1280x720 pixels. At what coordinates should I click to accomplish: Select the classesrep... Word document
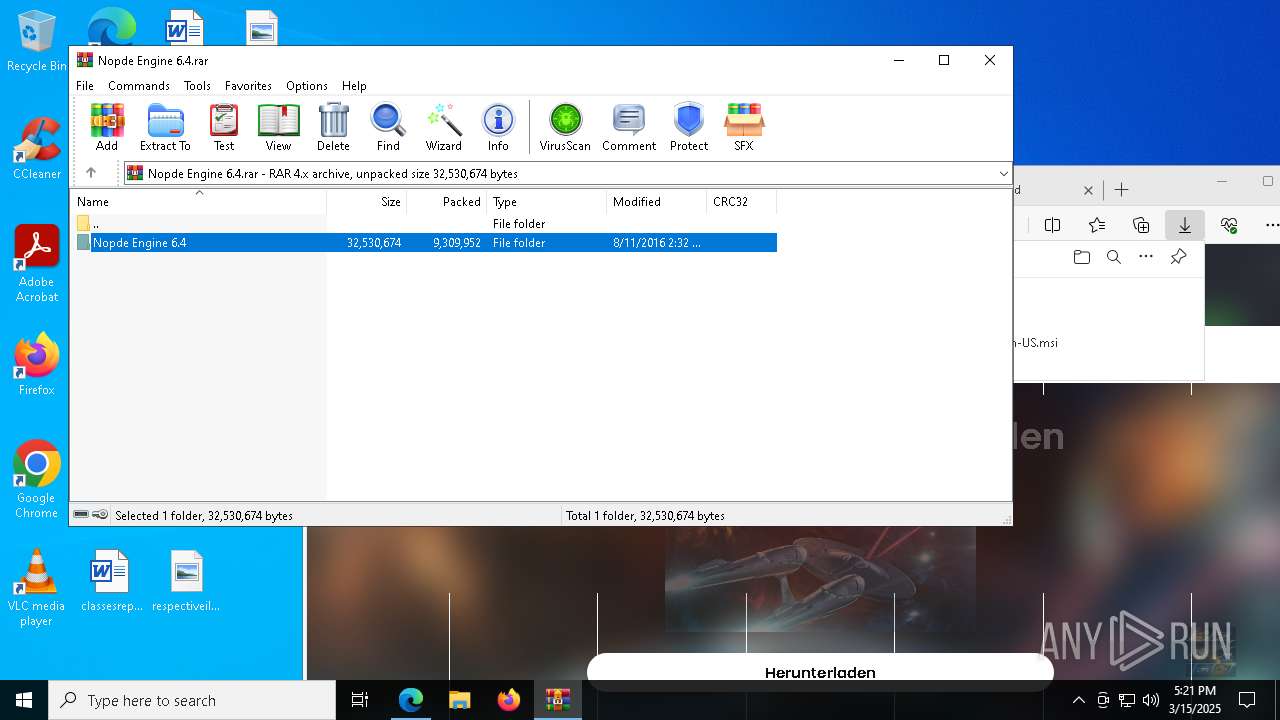click(x=111, y=580)
